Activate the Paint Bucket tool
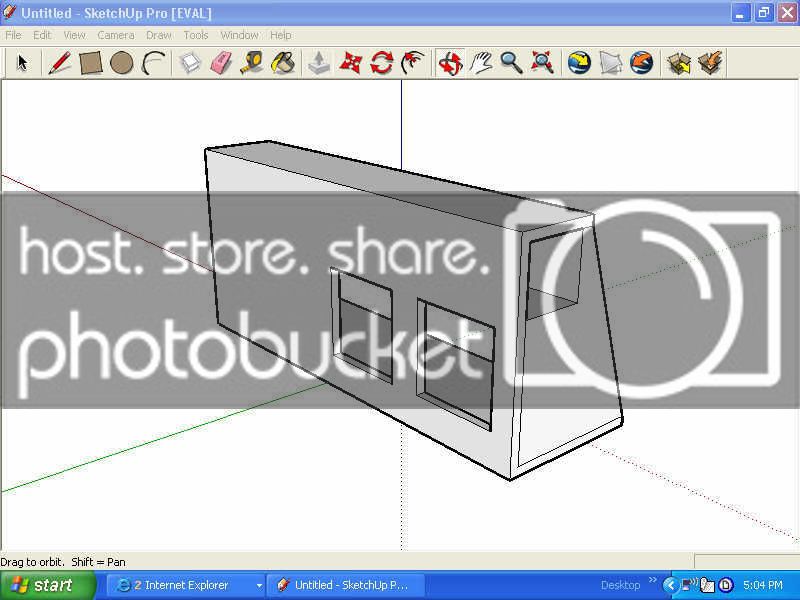 click(x=283, y=63)
